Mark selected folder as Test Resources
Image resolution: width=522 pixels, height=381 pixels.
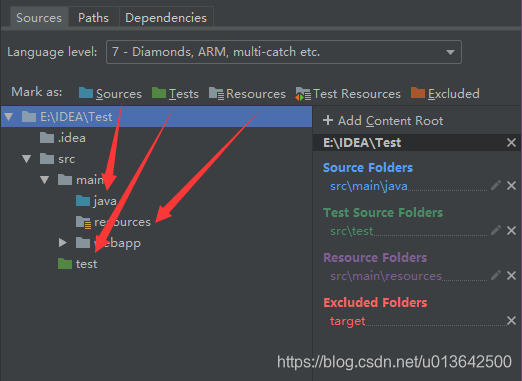pos(348,94)
